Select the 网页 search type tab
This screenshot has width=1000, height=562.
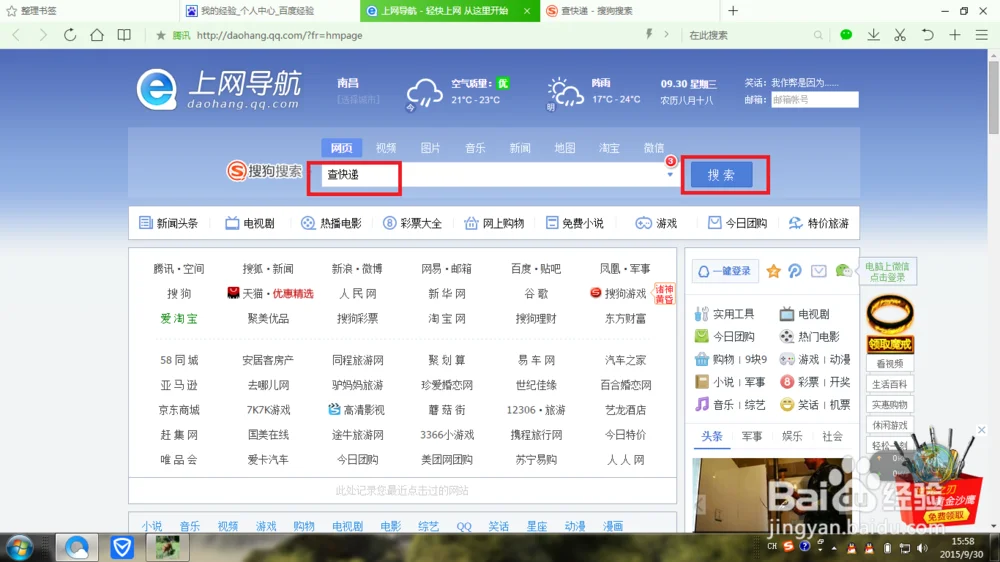coord(341,148)
